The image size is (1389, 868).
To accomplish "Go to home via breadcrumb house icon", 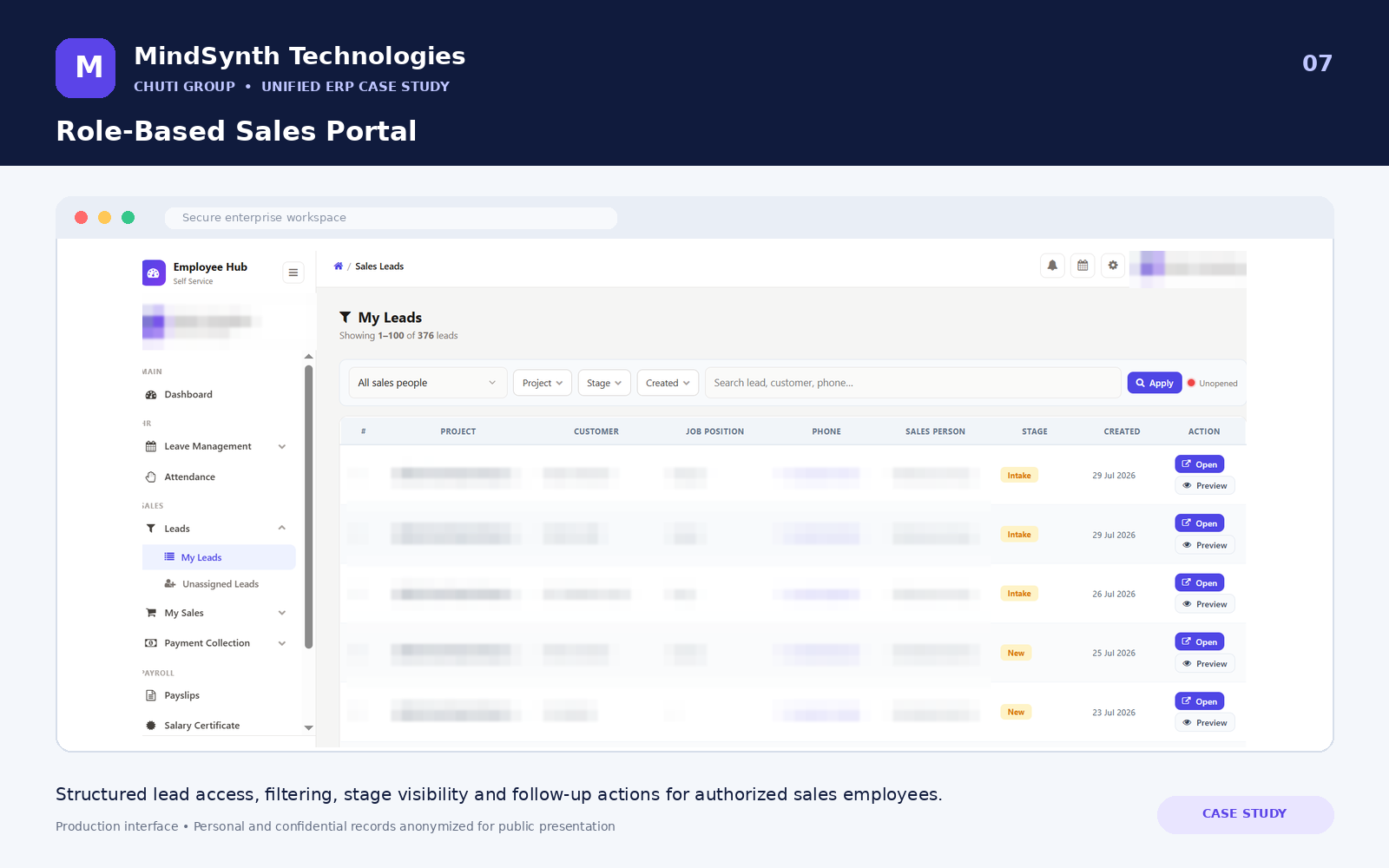I will pyautogui.click(x=339, y=266).
